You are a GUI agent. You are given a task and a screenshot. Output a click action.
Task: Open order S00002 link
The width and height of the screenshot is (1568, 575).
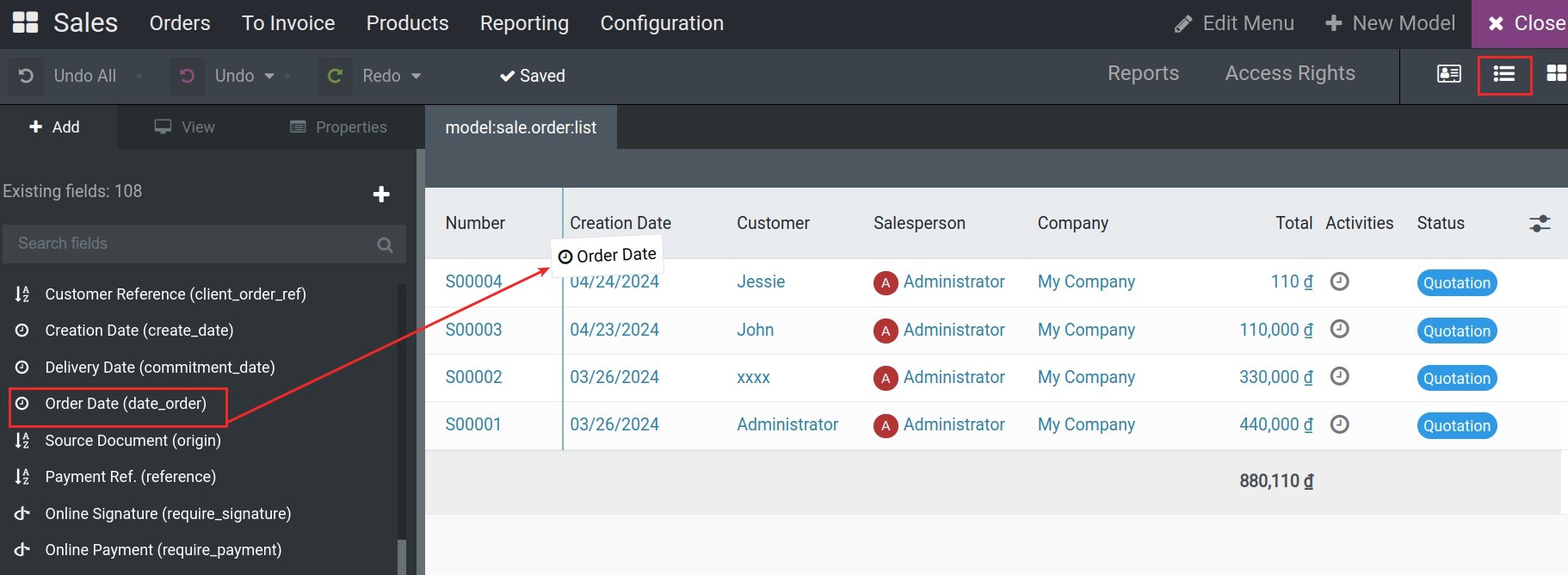click(x=473, y=377)
